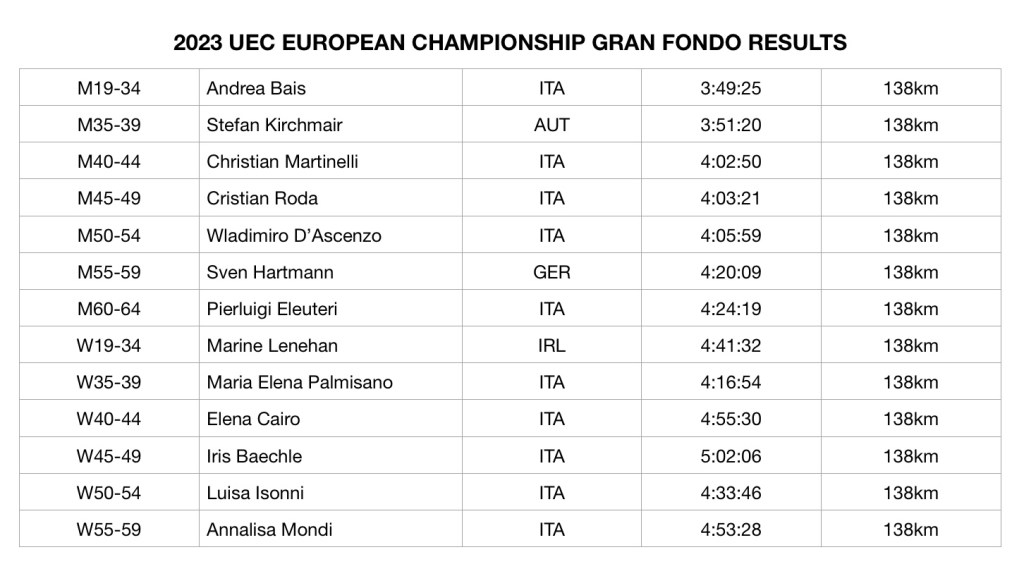This screenshot has height=576, width=1024.
Task: Click the name Maria Elena Palmisano
Action: 300,382
